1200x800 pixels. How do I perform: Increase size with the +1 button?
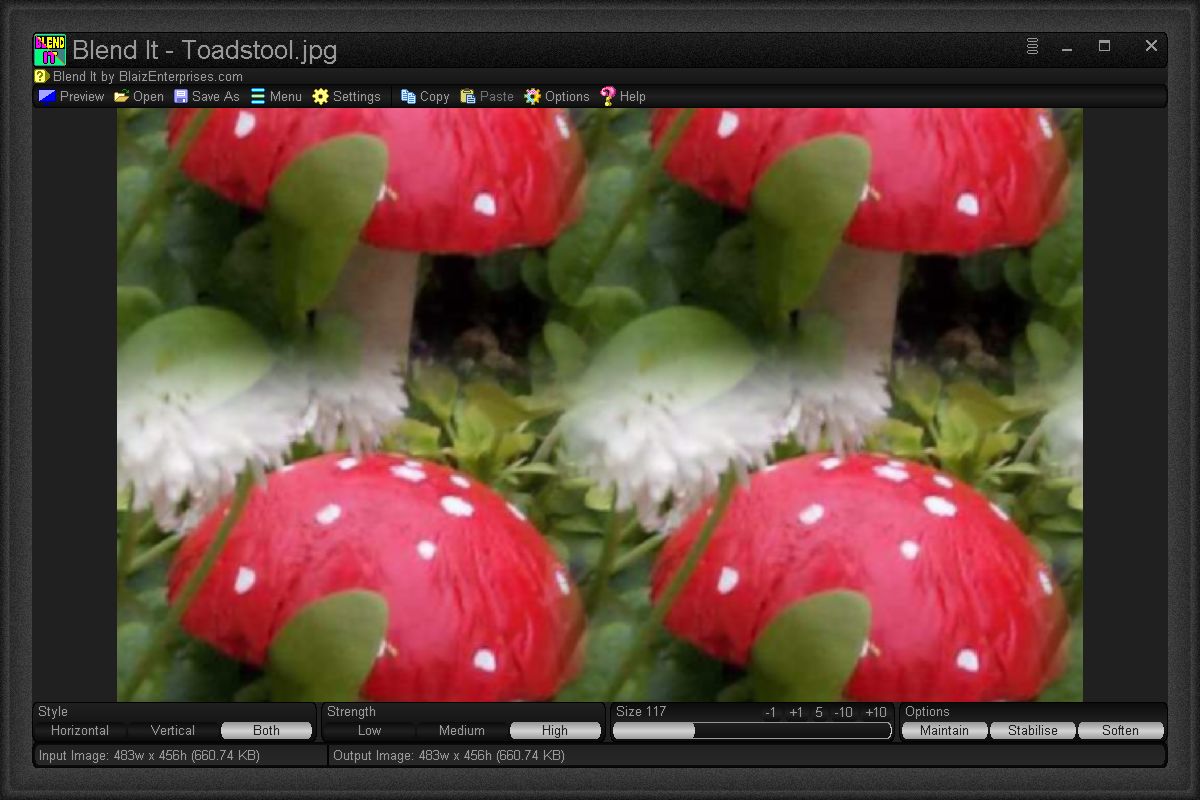click(796, 712)
